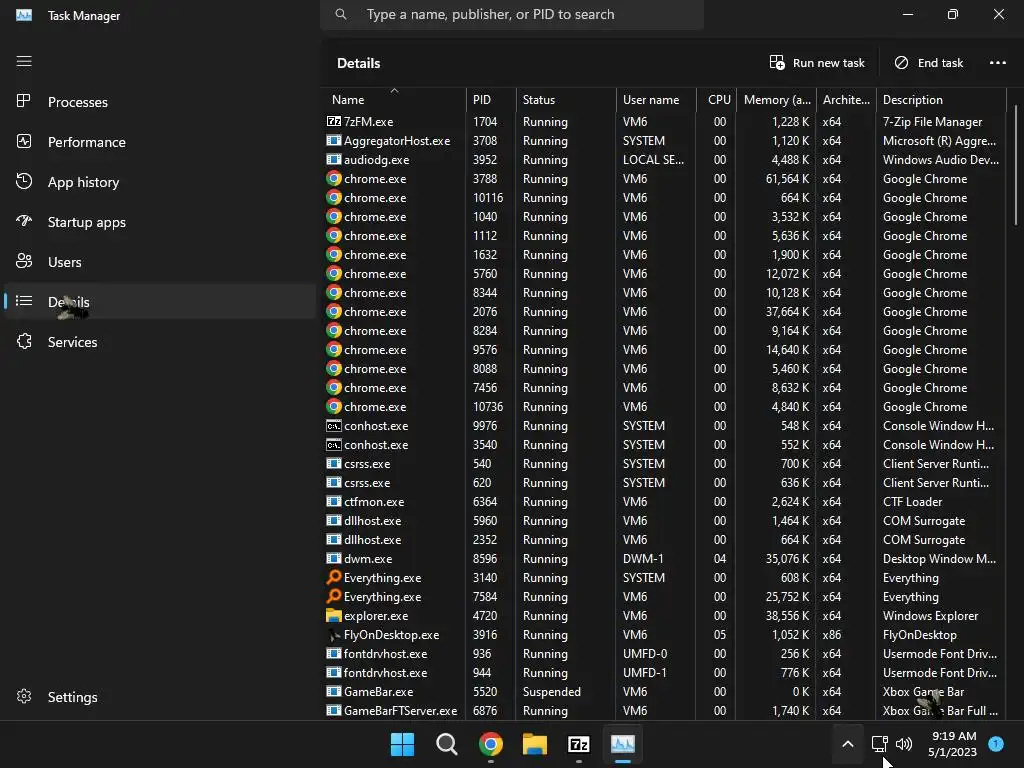Focus the process search box
The image size is (1024, 768).
tap(512, 14)
